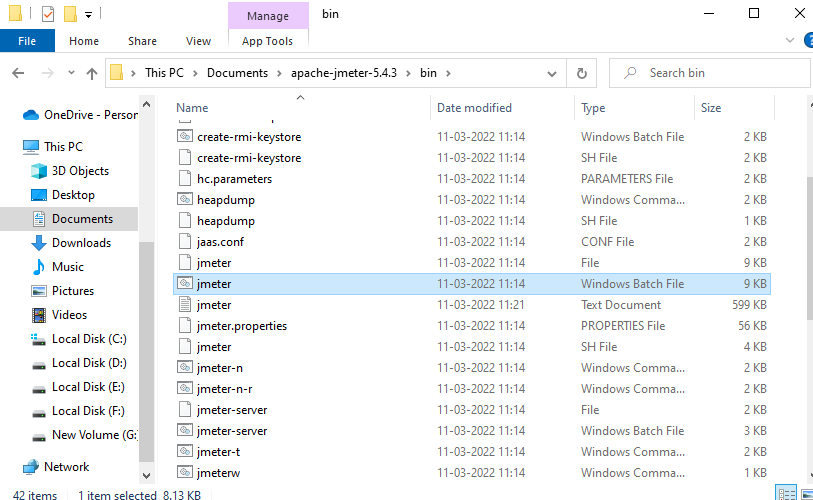Image resolution: width=813 pixels, height=500 pixels.
Task: Go up one folder level
Action: 92,74
